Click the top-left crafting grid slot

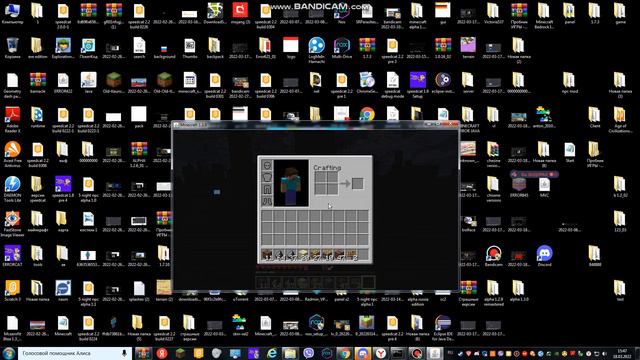click(x=320, y=178)
